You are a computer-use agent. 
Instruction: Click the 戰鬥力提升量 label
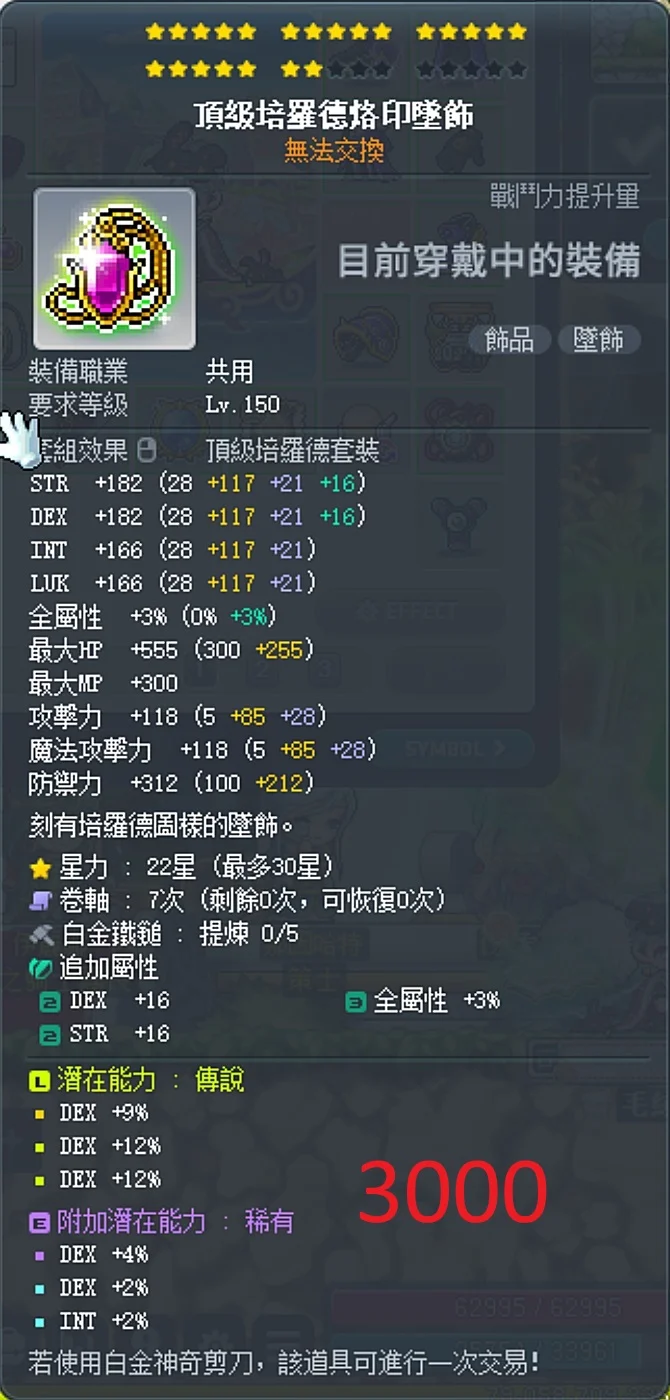click(x=565, y=196)
